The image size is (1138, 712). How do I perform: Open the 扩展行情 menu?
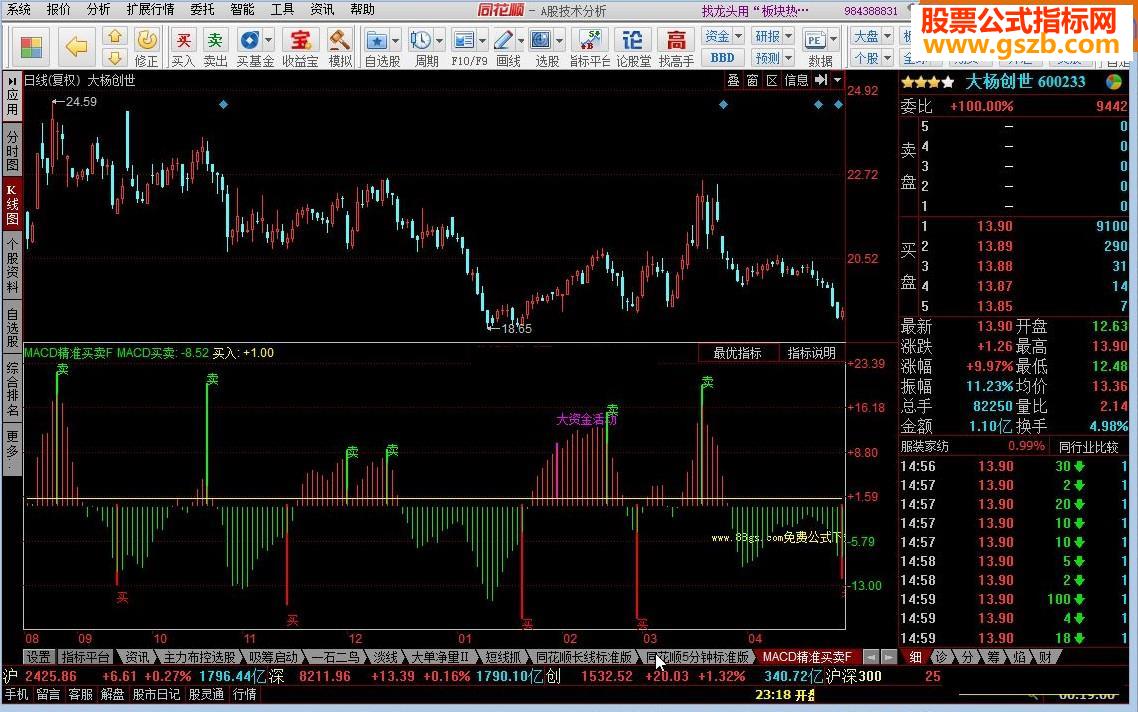click(150, 9)
